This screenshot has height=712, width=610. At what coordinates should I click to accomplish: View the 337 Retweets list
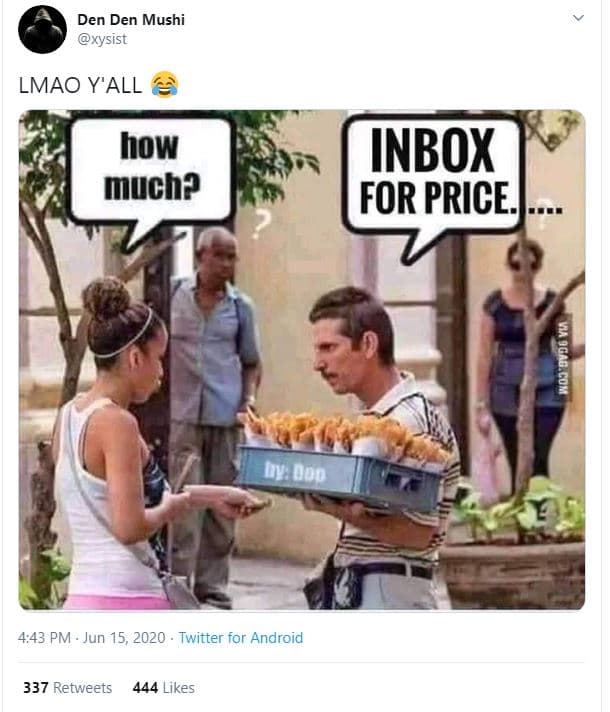point(67,687)
